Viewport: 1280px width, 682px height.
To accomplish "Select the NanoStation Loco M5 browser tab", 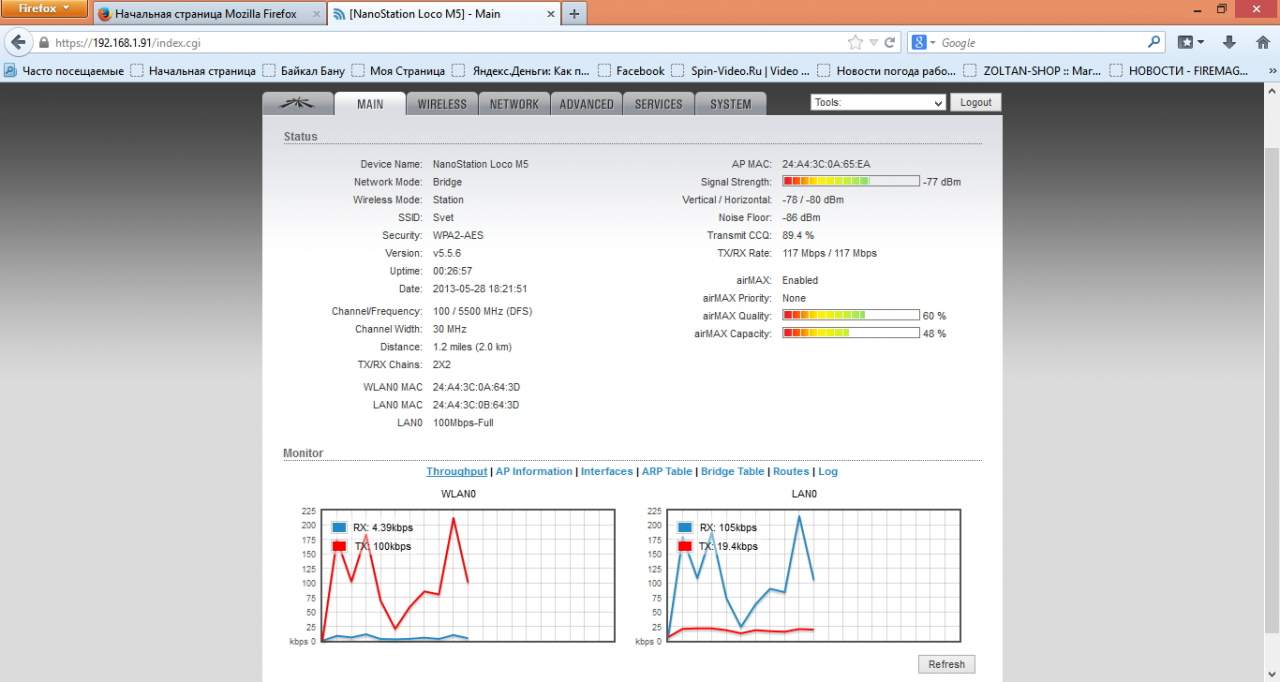I will pyautogui.click(x=443, y=14).
